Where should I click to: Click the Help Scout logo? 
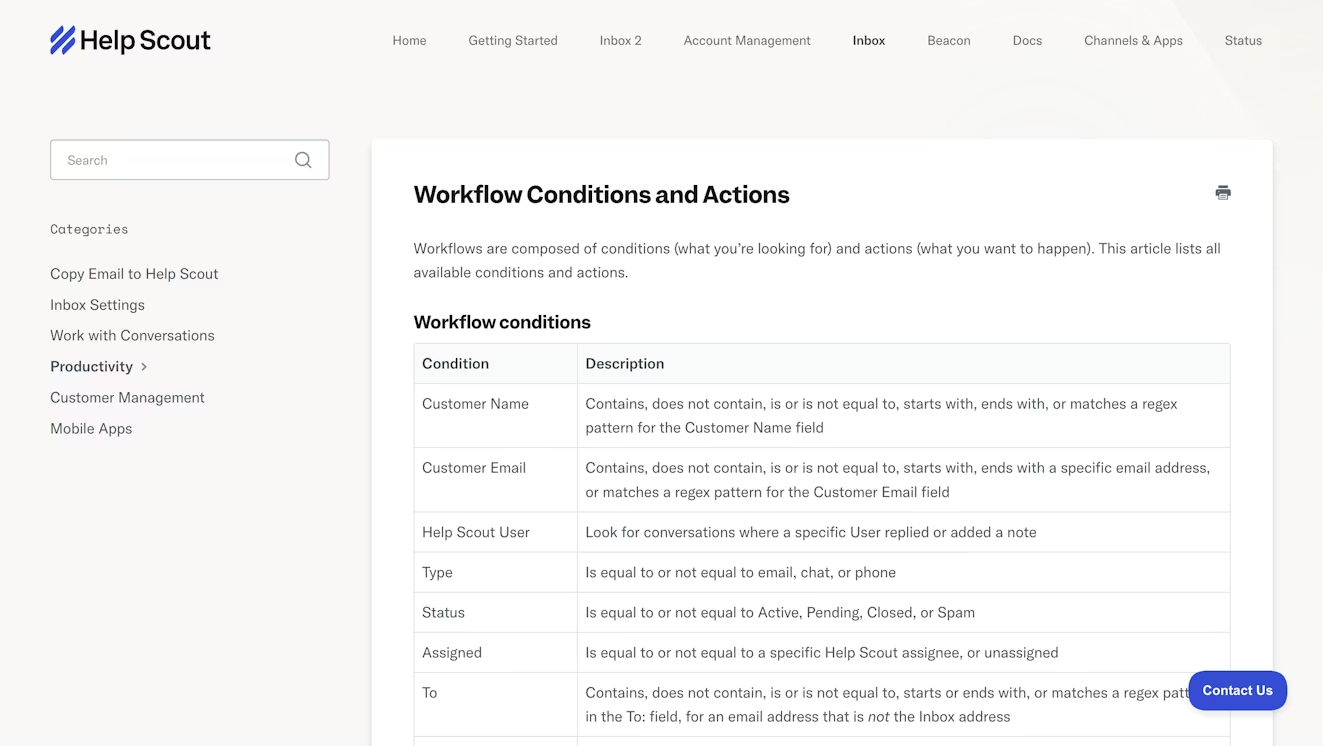point(130,40)
